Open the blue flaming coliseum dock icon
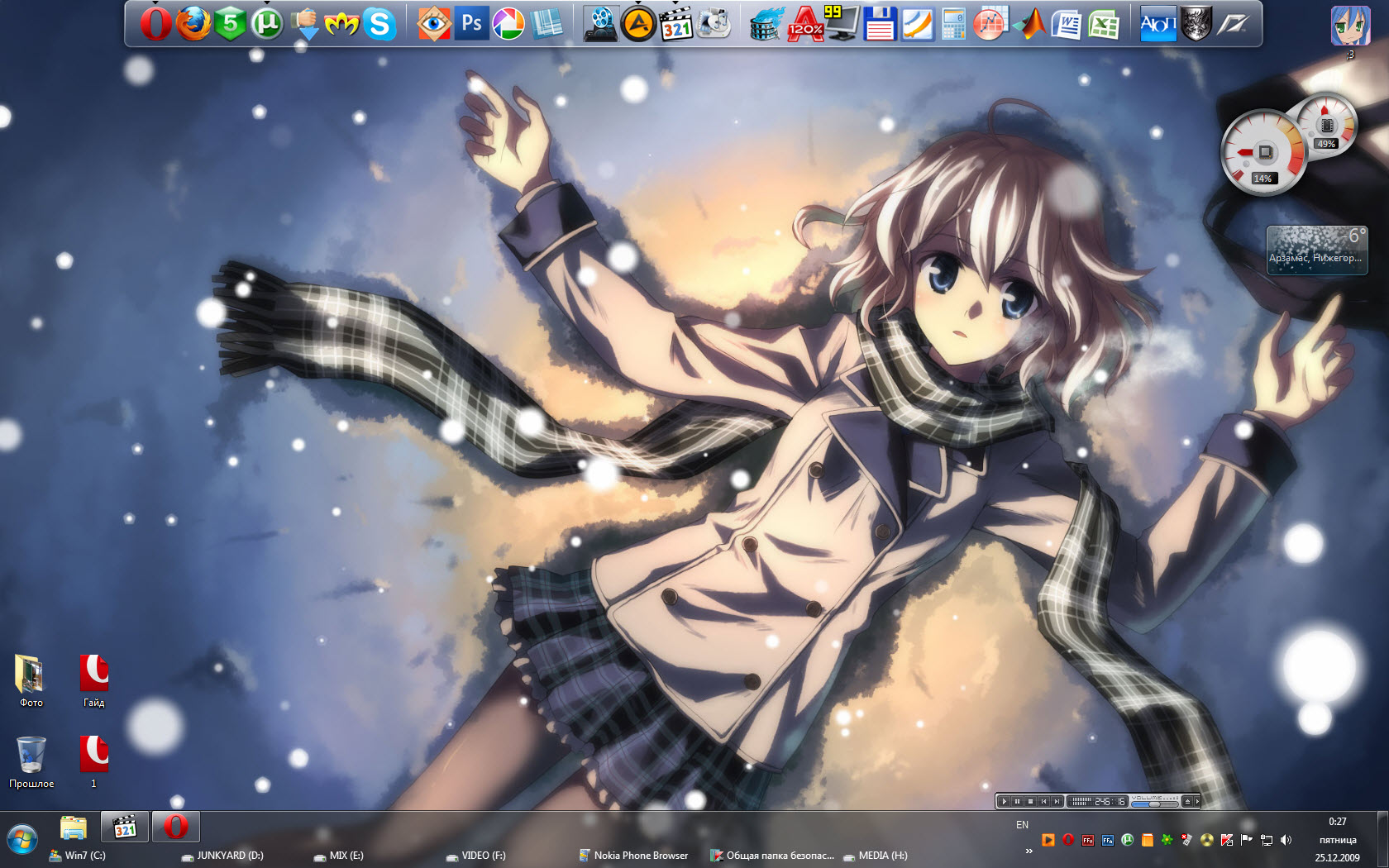The width and height of the screenshot is (1389, 868). (767, 24)
